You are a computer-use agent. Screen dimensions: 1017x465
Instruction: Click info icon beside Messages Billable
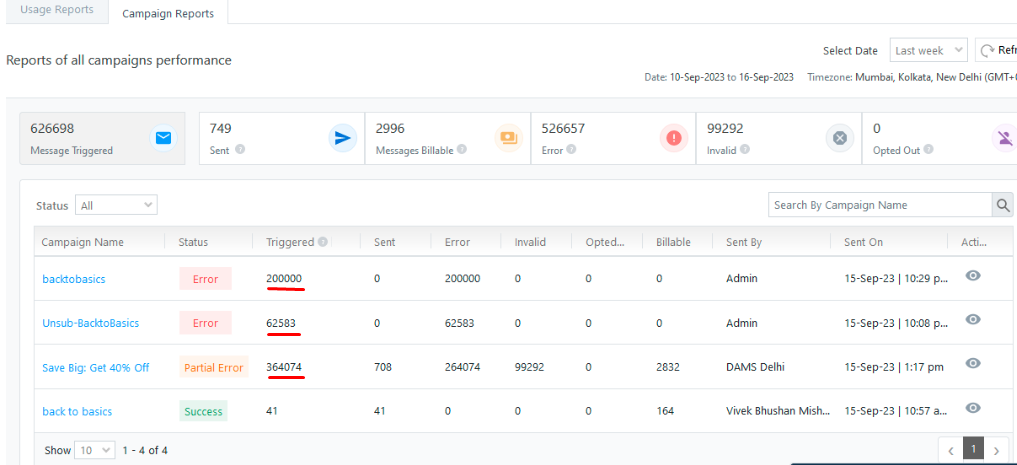tap(461, 150)
